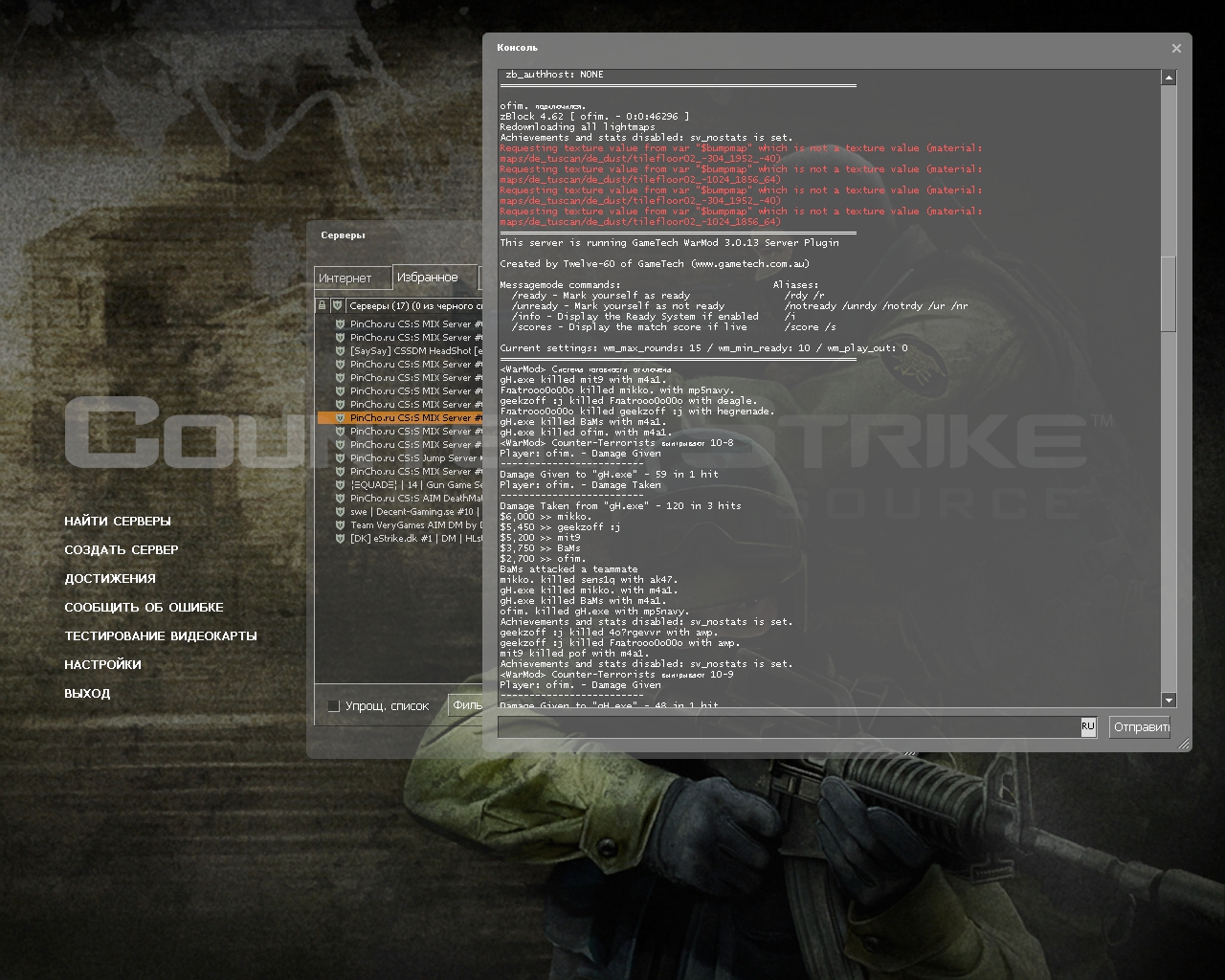Open НАЙТИ СЕРВЕРЫ from the main menu
This screenshot has height=980, width=1225.
tap(118, 522)
